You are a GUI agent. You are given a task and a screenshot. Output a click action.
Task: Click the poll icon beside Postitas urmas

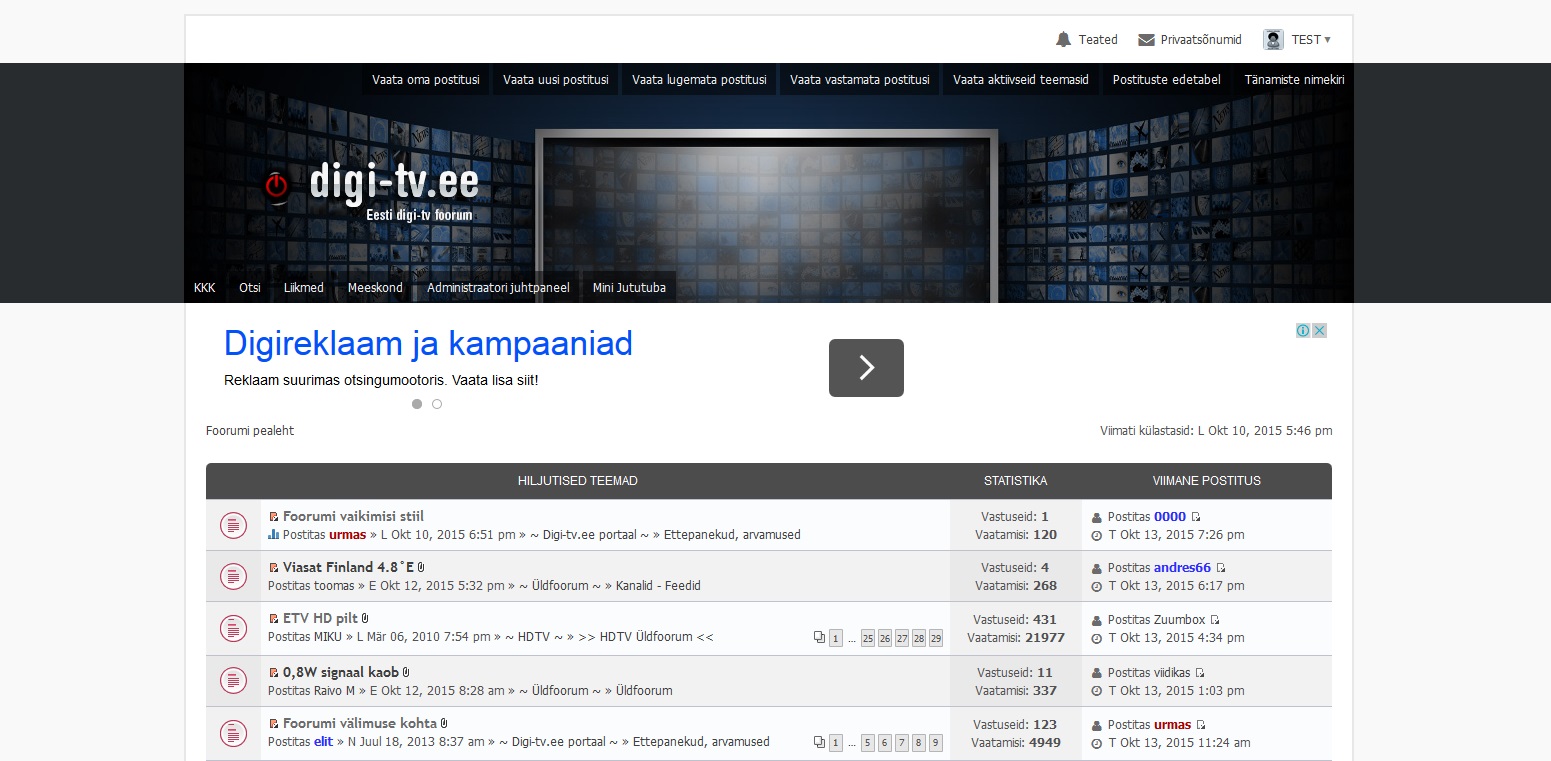(x=273, y=535)
